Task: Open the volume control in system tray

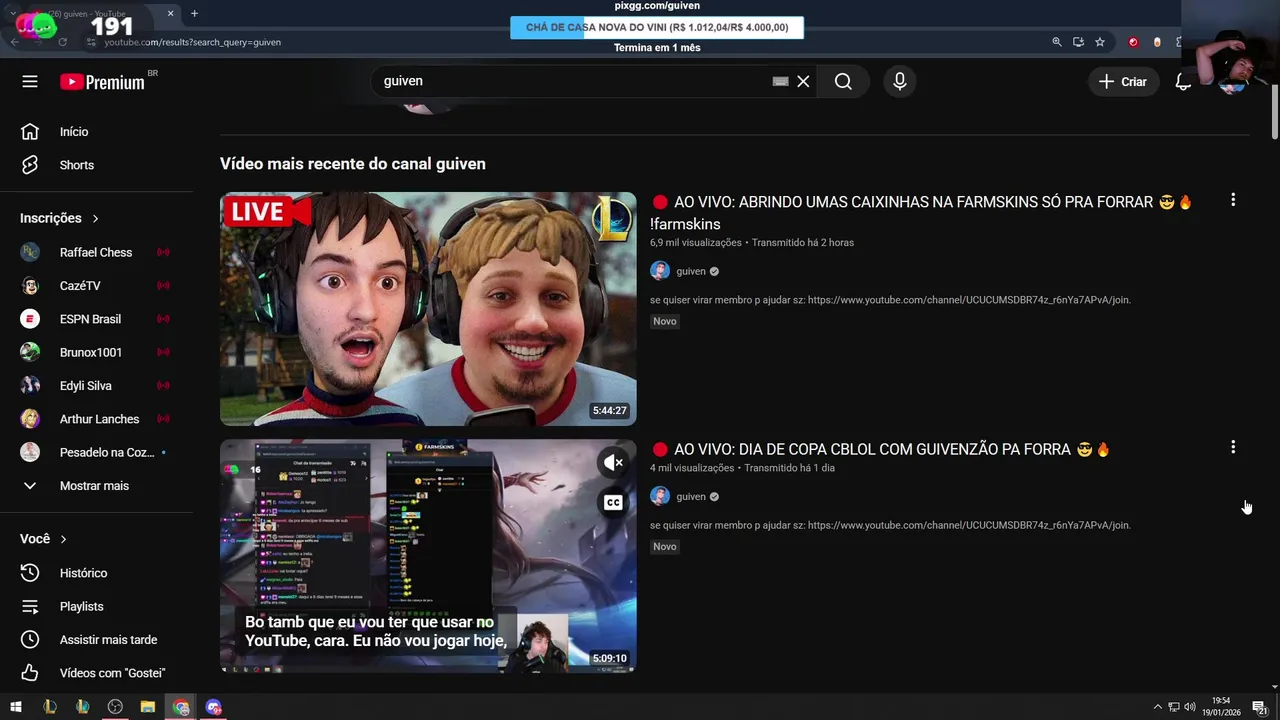Action: pyautogui.click(x=1191, y=707)
